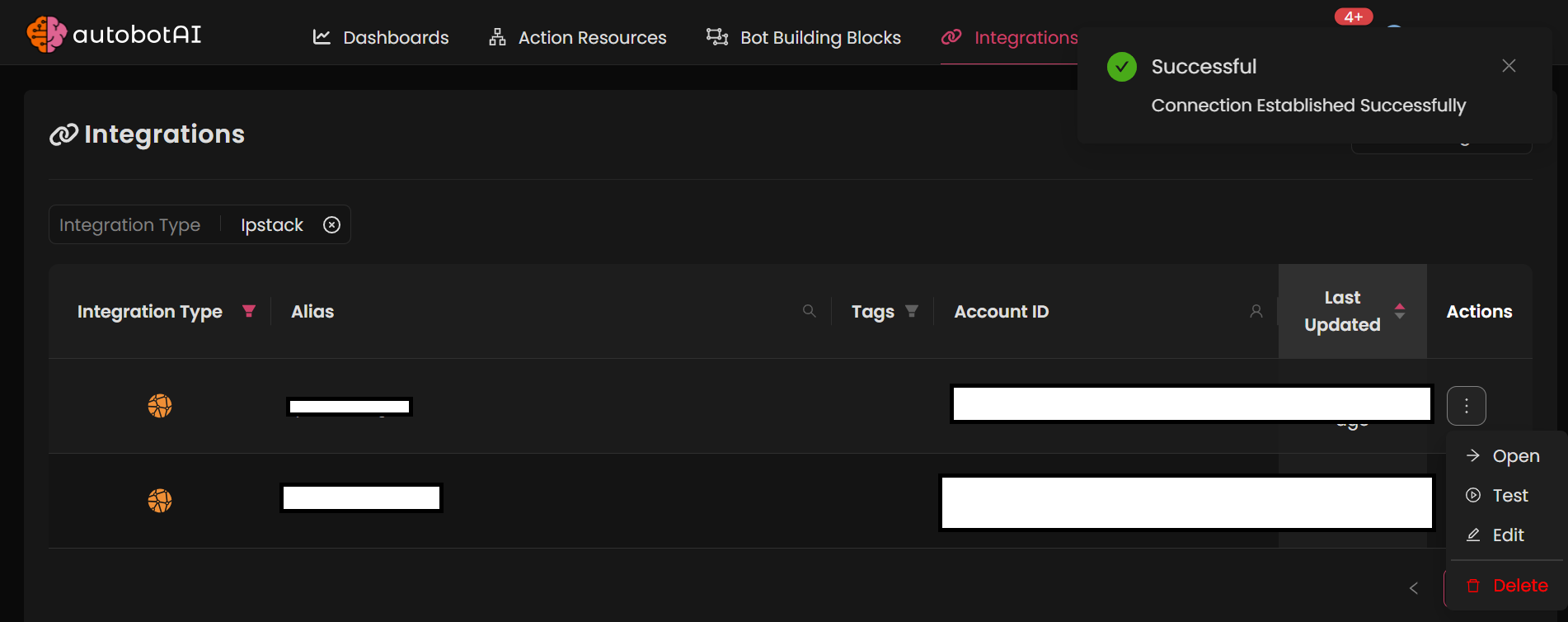Open the Dashboards tab

(x=381, y=38)
